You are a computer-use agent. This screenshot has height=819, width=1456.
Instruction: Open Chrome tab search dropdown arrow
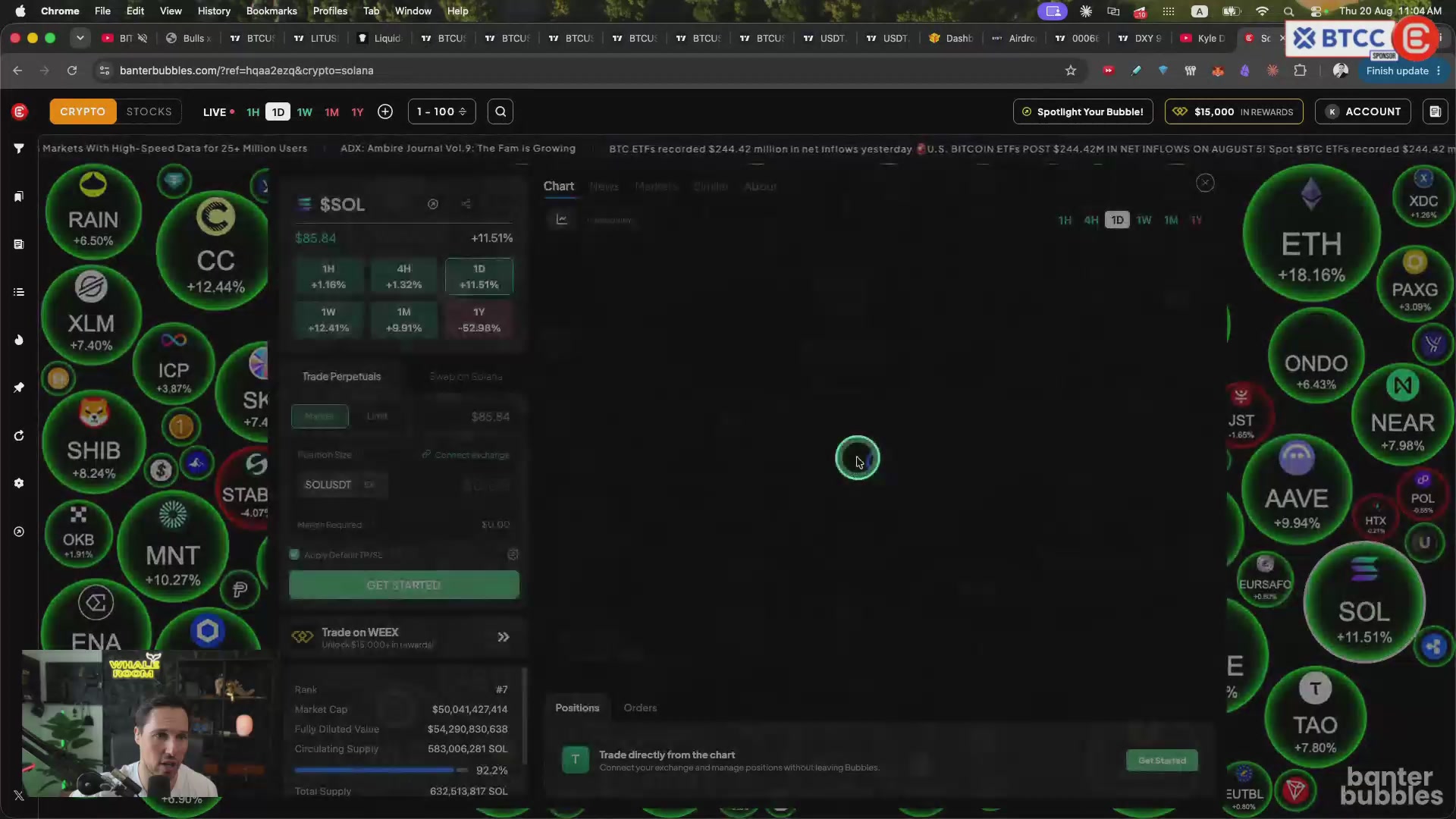80,38
